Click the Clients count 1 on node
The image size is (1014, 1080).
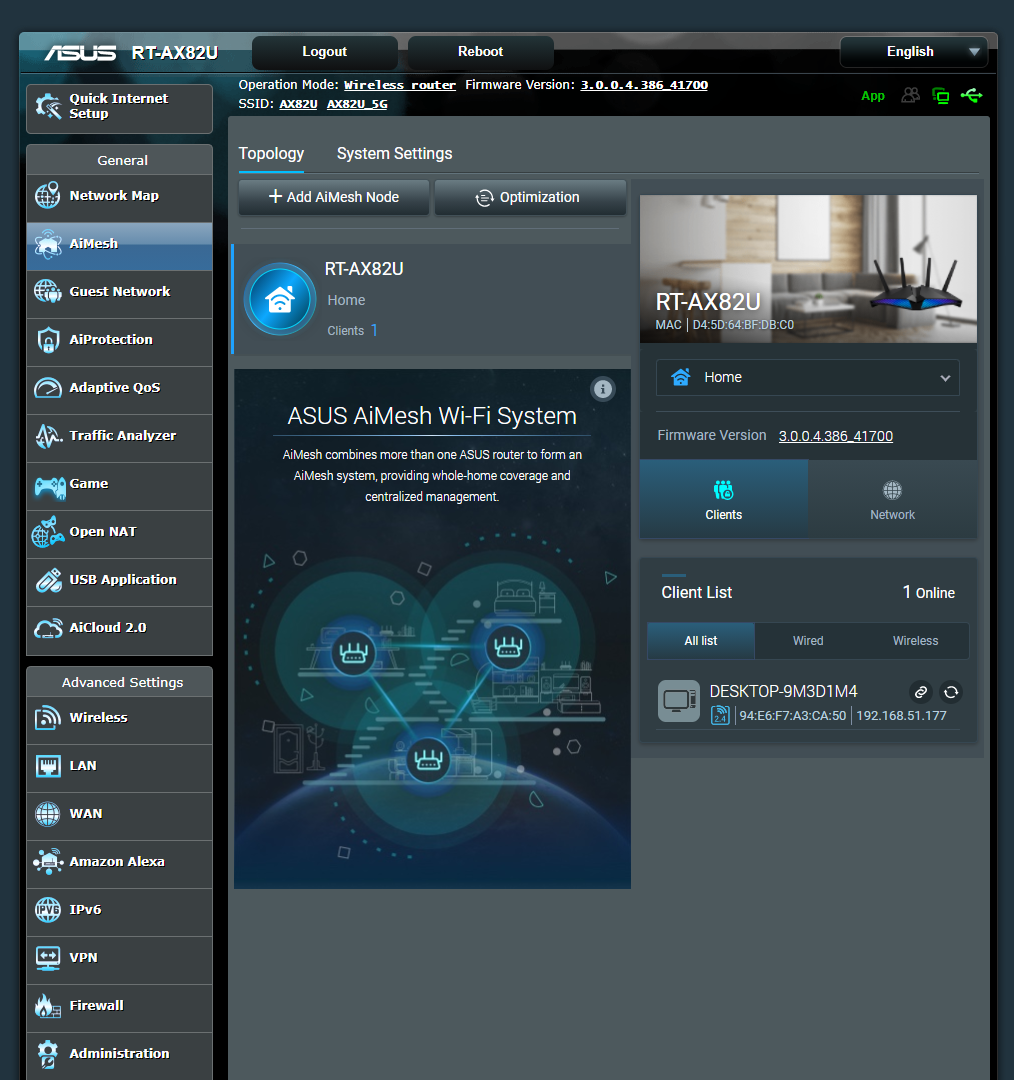click(x=374, y=331)
